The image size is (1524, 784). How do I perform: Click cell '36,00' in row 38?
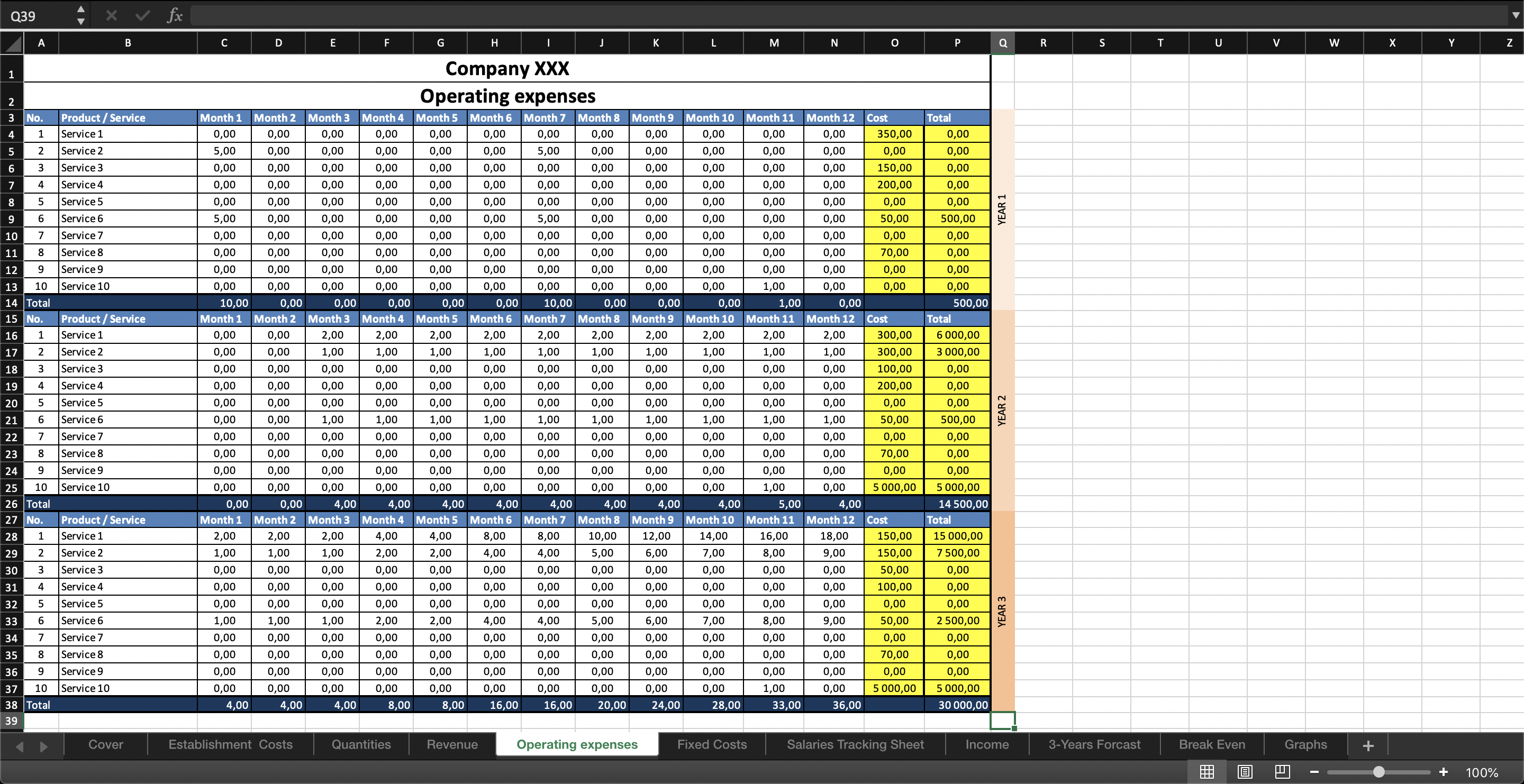click(x=833, y=705)
